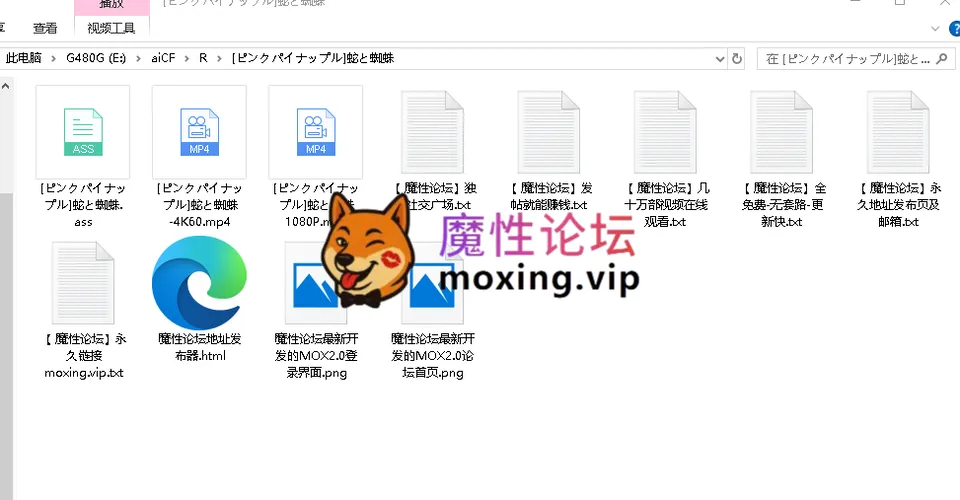Select the 4K60 MP4 video file icon
Viewport: 960px width, 500px height.
coord(199,132)
